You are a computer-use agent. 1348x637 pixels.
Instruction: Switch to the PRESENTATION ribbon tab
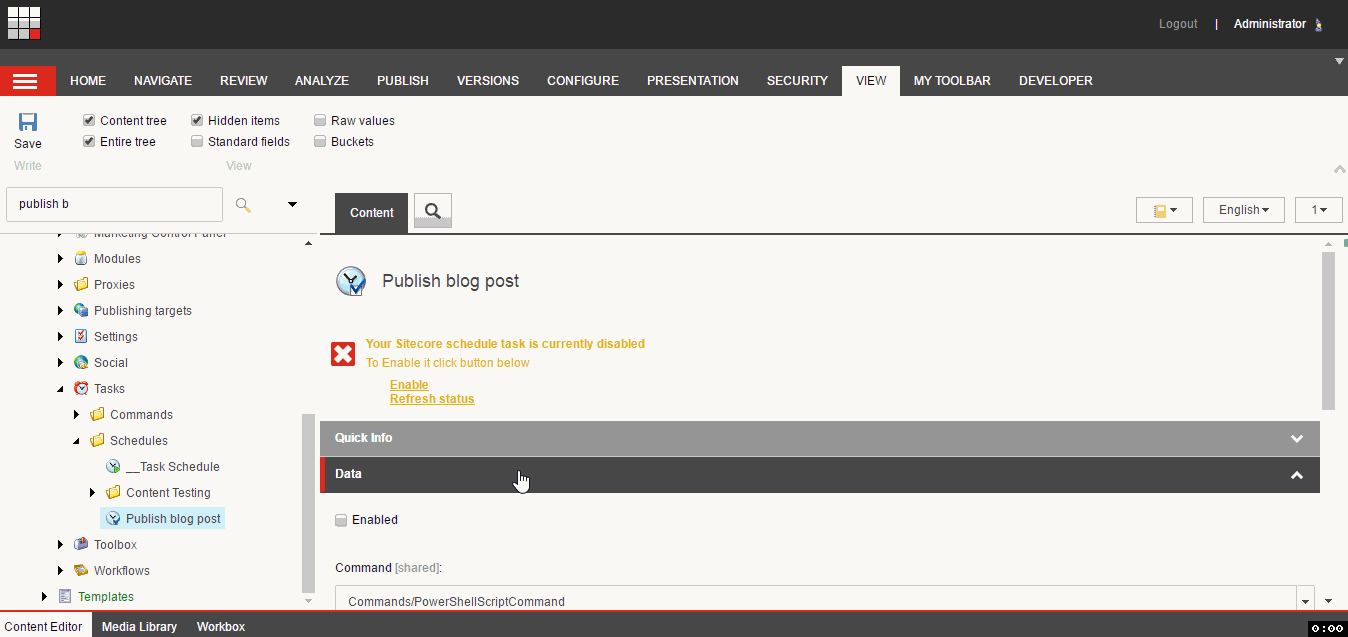pos(693,81)
